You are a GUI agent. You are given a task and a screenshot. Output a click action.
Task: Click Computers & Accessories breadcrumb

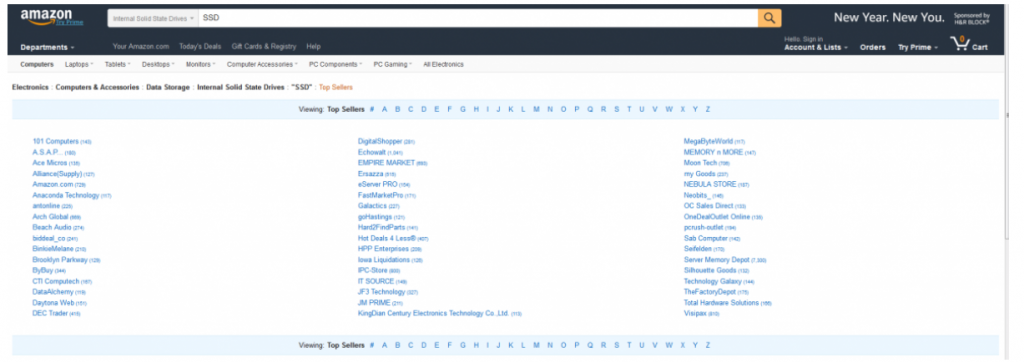(x=97, y=87)
